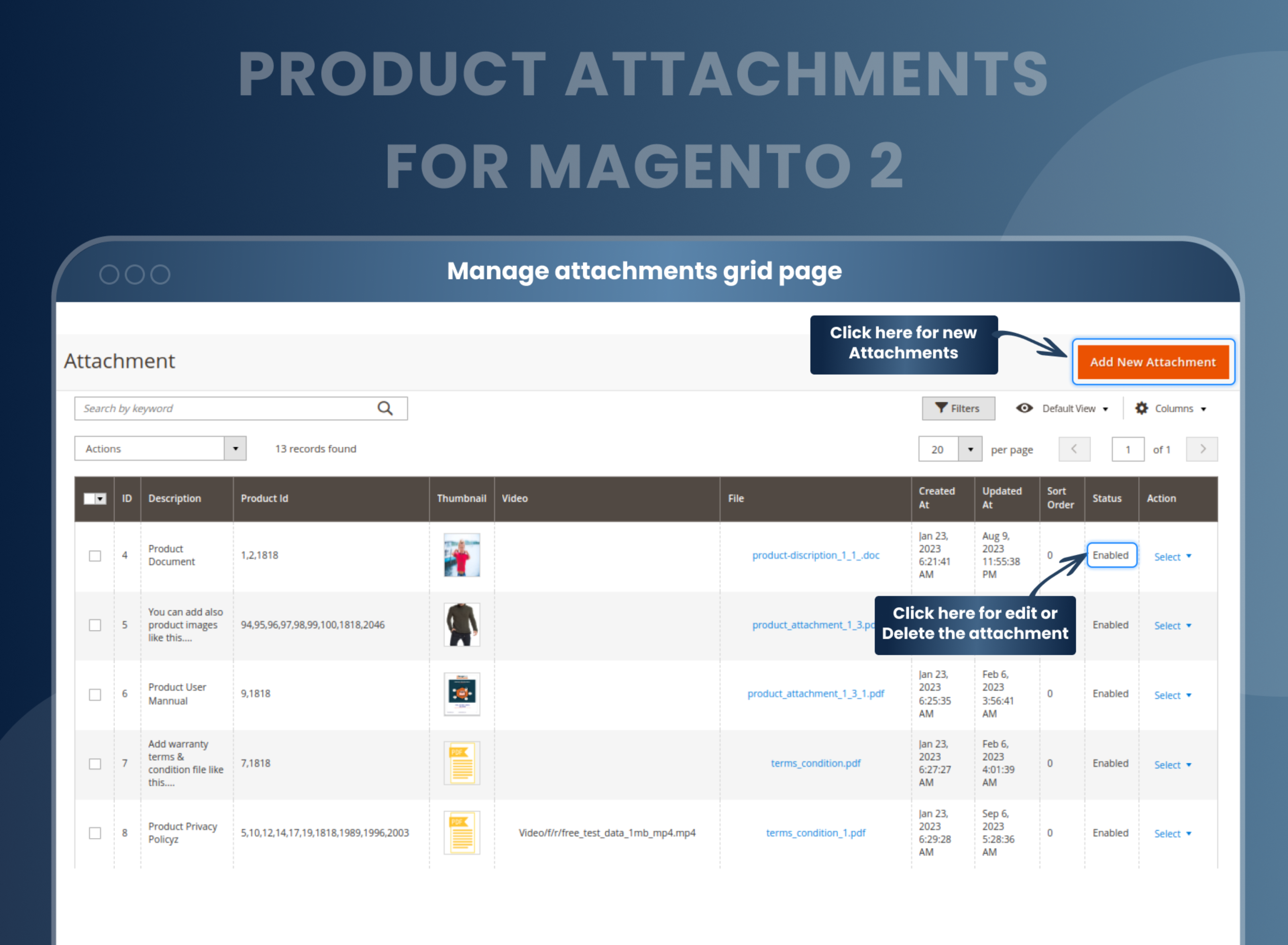Screen dimensions: 1288x945
Task: Click the eye icon for Default View
Action: tap(1024, 408)
